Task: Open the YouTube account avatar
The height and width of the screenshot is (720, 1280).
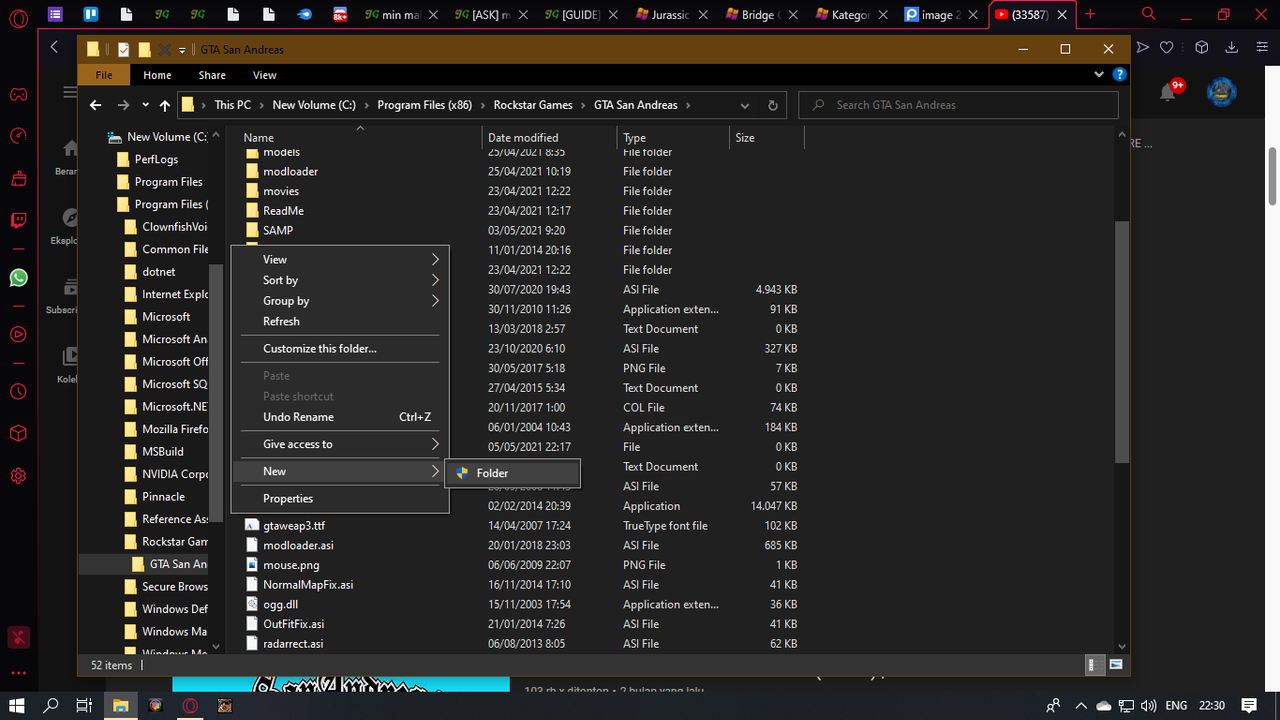Action: pyautogui.click(x=1221, y=92)
